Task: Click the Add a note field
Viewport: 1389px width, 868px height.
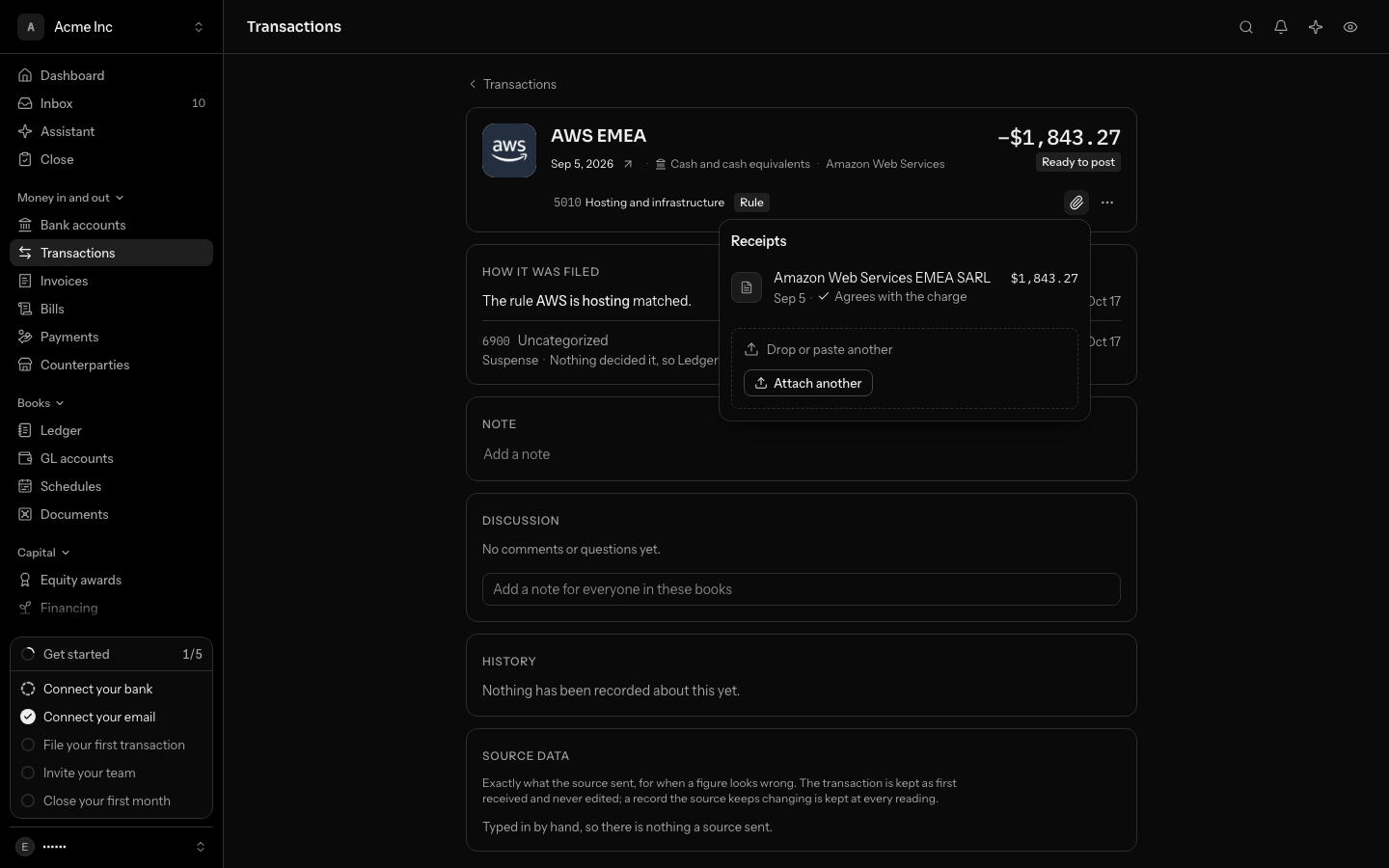Action: click(x=801, y=454)
